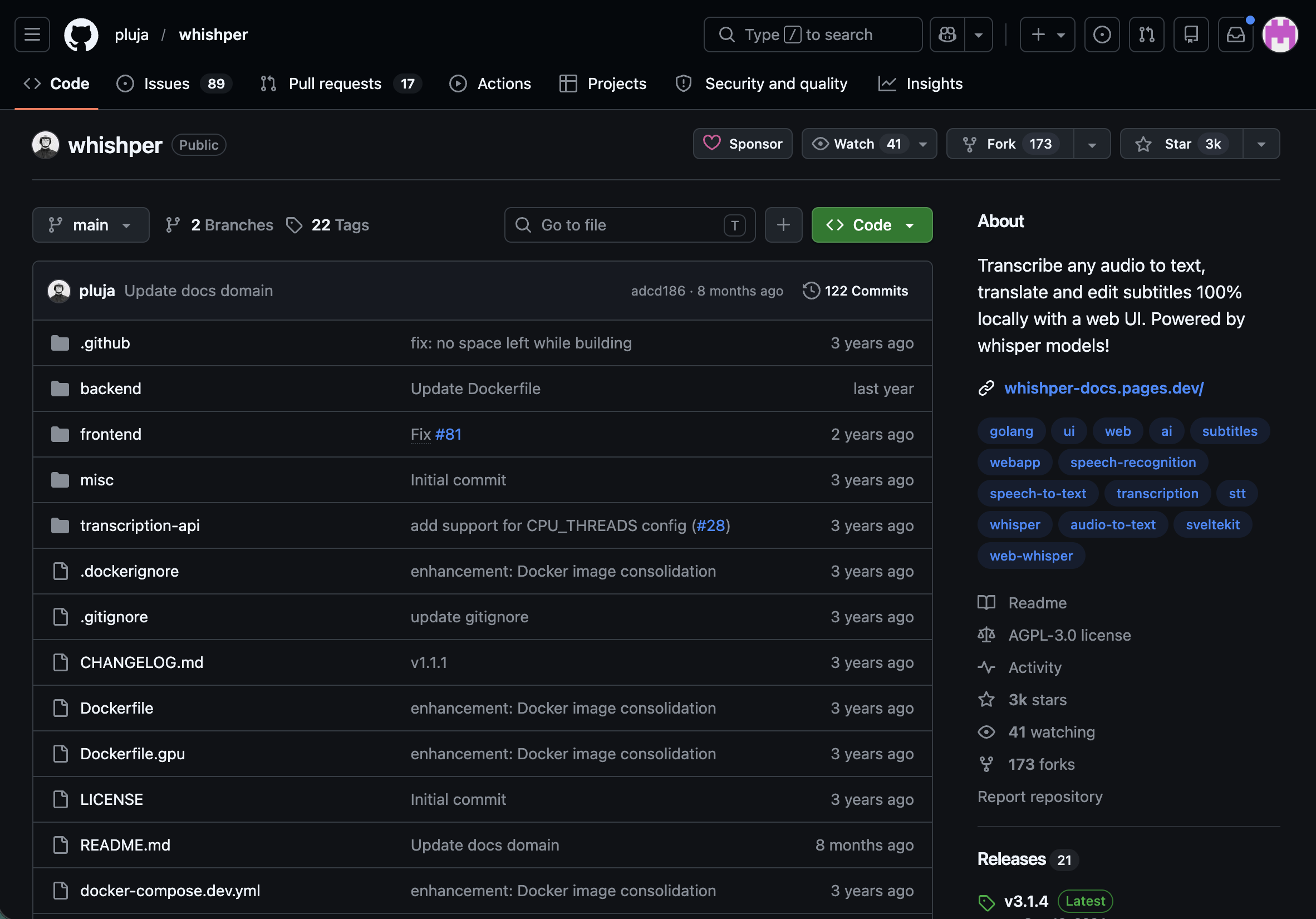This screenshot has height=919, width=1316.
Task: Open the pull requests icon in the header
Action: pyautogui.click(x=1146, y=35)
